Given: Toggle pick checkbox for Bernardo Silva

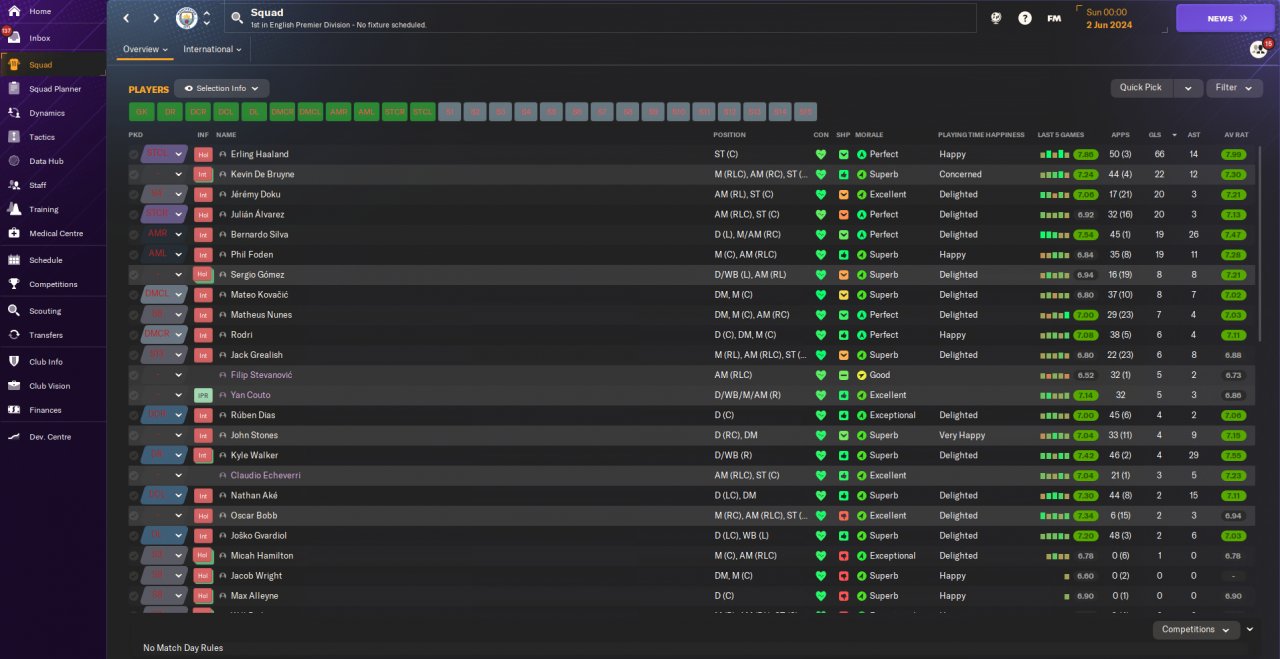Looking at the screenshot, I should coord(134,235).
